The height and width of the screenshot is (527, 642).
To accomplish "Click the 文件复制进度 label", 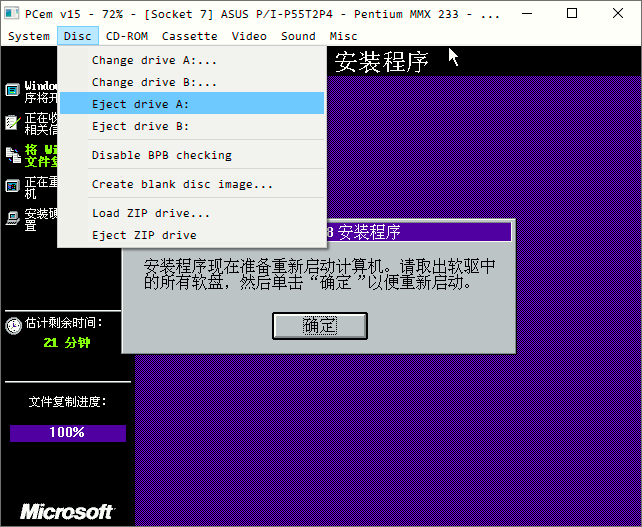I will click(68, 402).
